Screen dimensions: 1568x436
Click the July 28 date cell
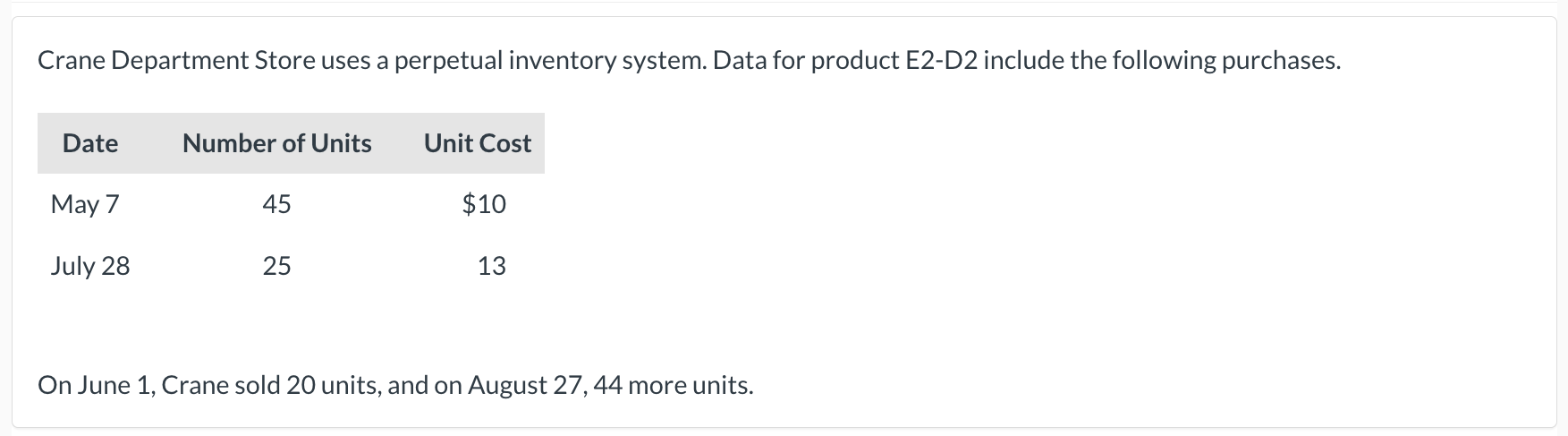90,266
